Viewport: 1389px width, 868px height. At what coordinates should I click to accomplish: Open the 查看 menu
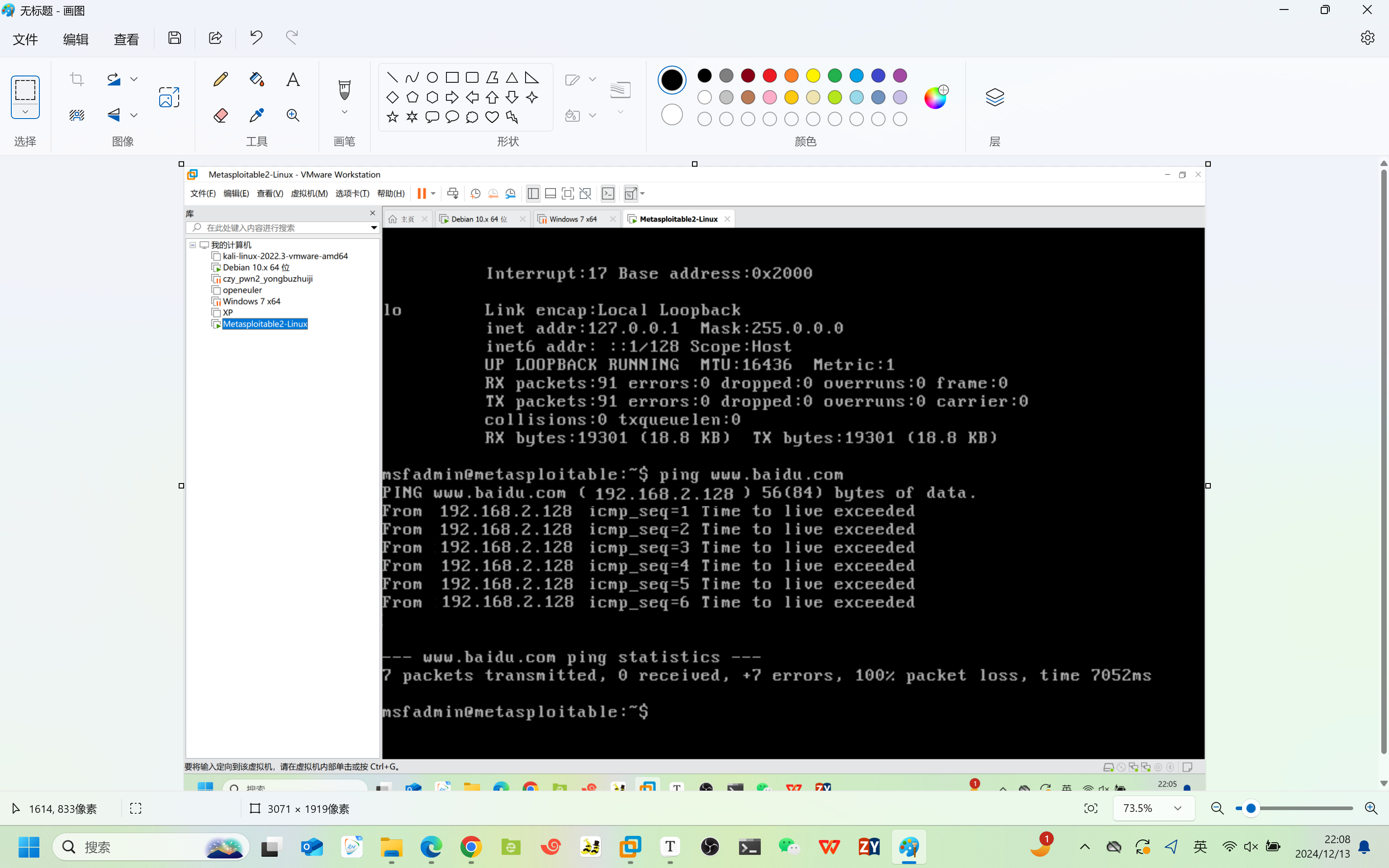pyautogui.click(x=126, y=39)
